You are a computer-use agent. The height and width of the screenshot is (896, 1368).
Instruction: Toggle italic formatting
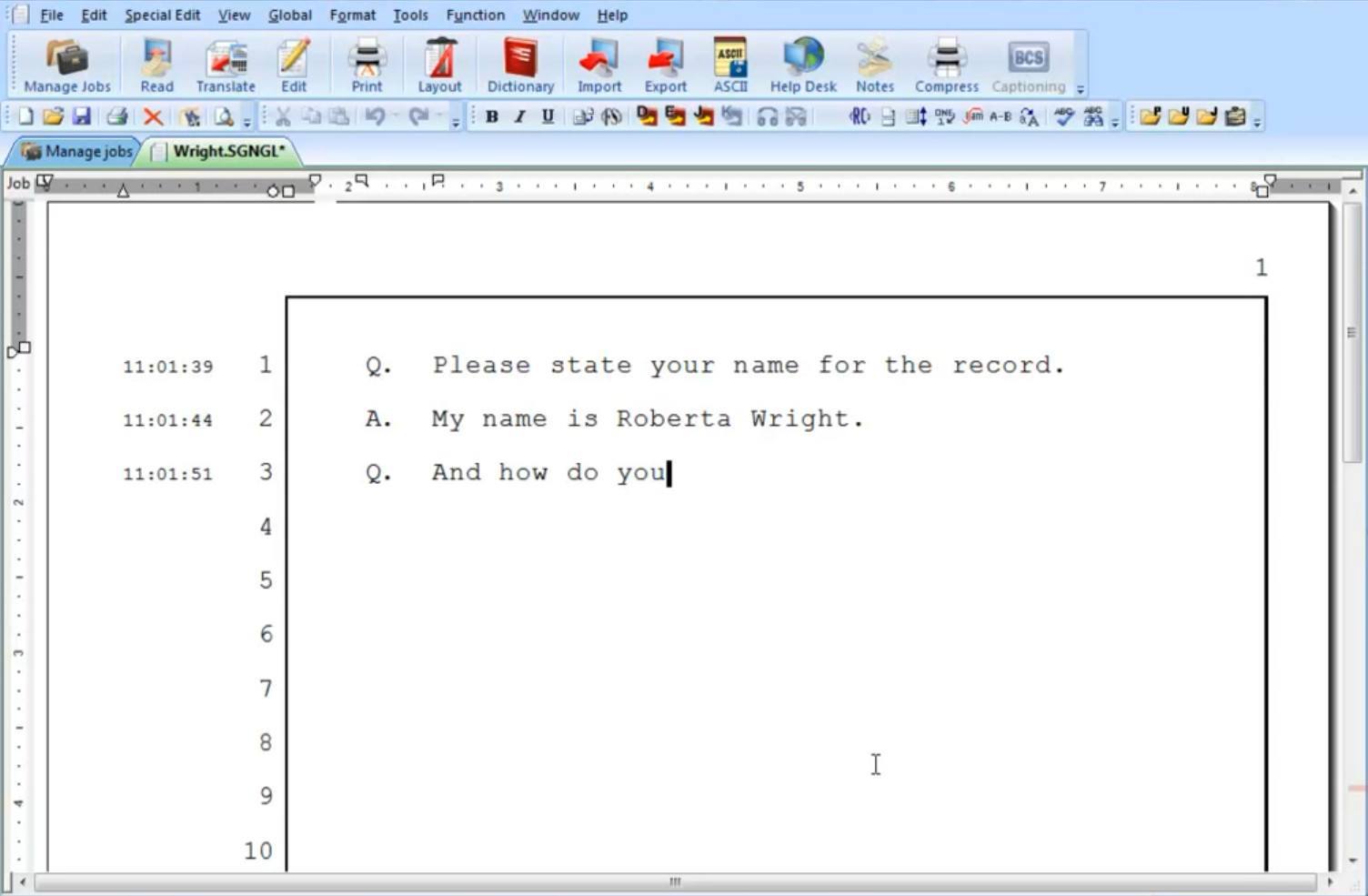pos(519,116)
